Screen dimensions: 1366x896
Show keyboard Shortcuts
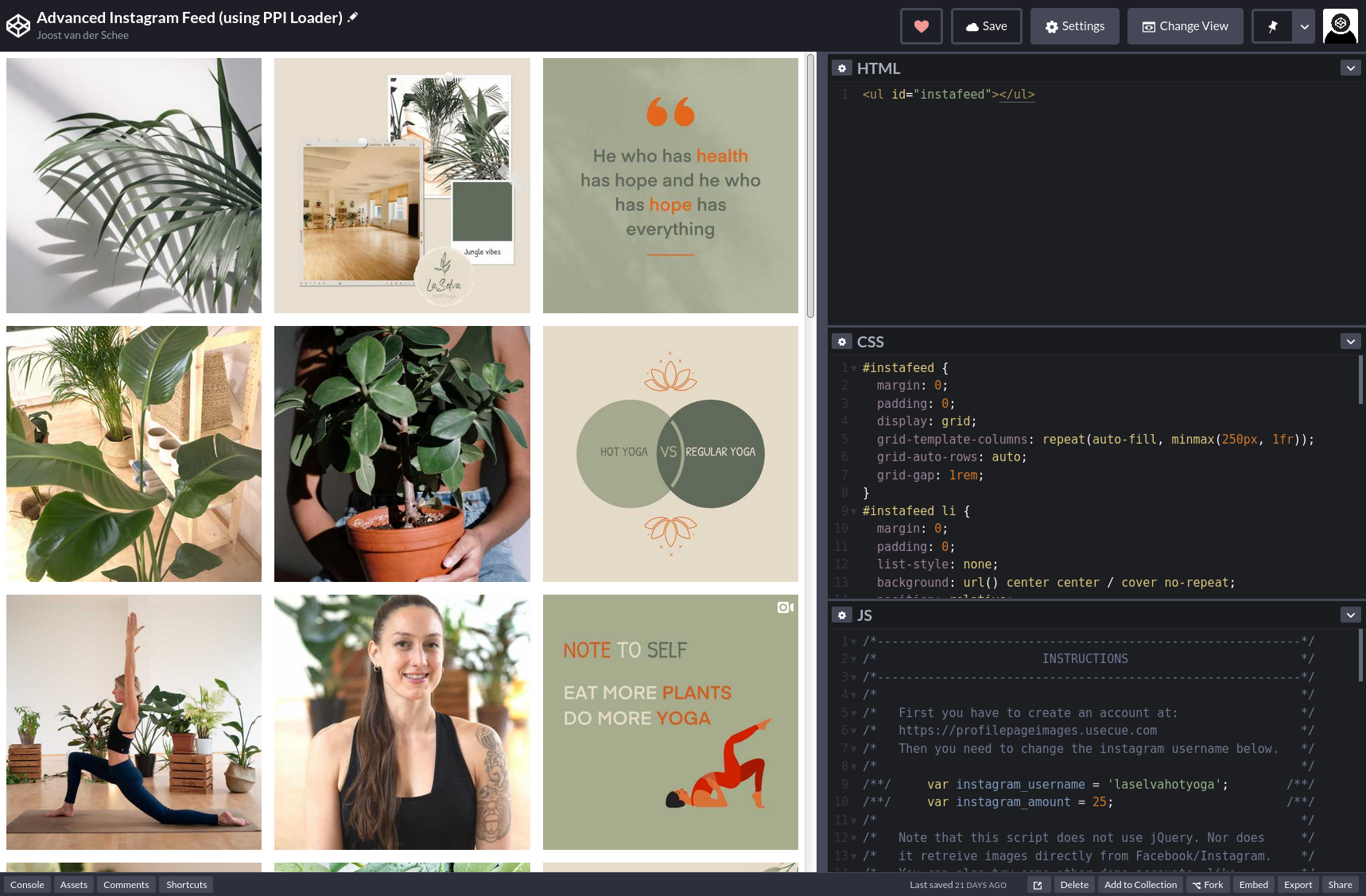pyautogui.click(x=186, y=885)
